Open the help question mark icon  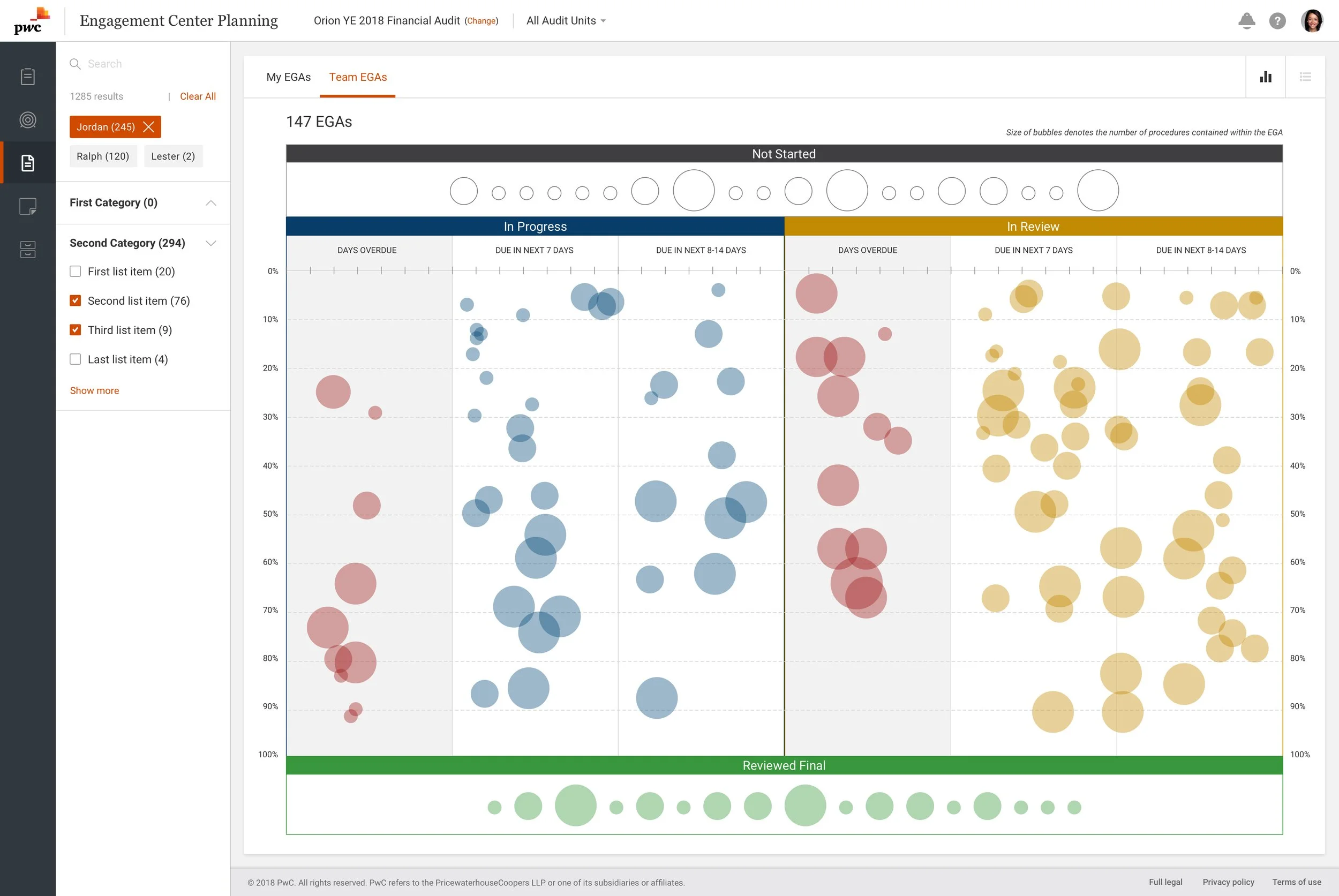(1277, 20)
